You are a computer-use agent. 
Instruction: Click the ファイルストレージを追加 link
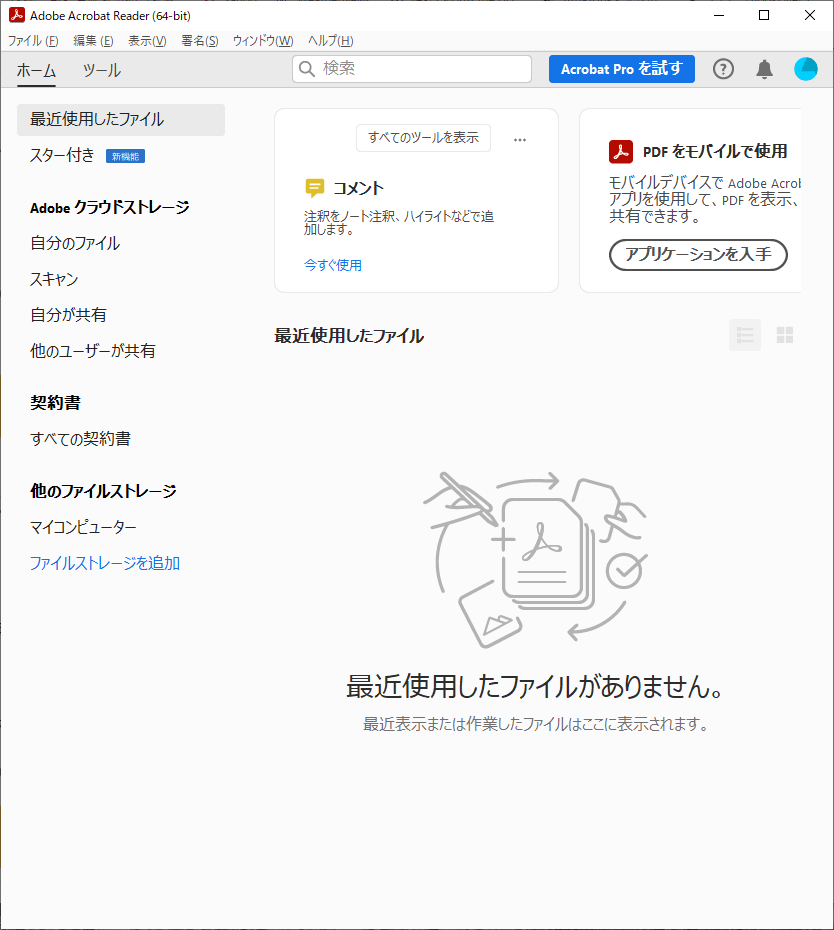(x=104, y=563)
